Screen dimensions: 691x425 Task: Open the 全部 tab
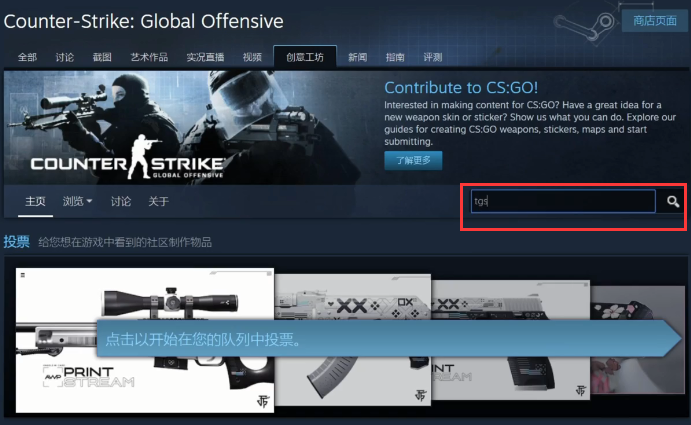27,57
